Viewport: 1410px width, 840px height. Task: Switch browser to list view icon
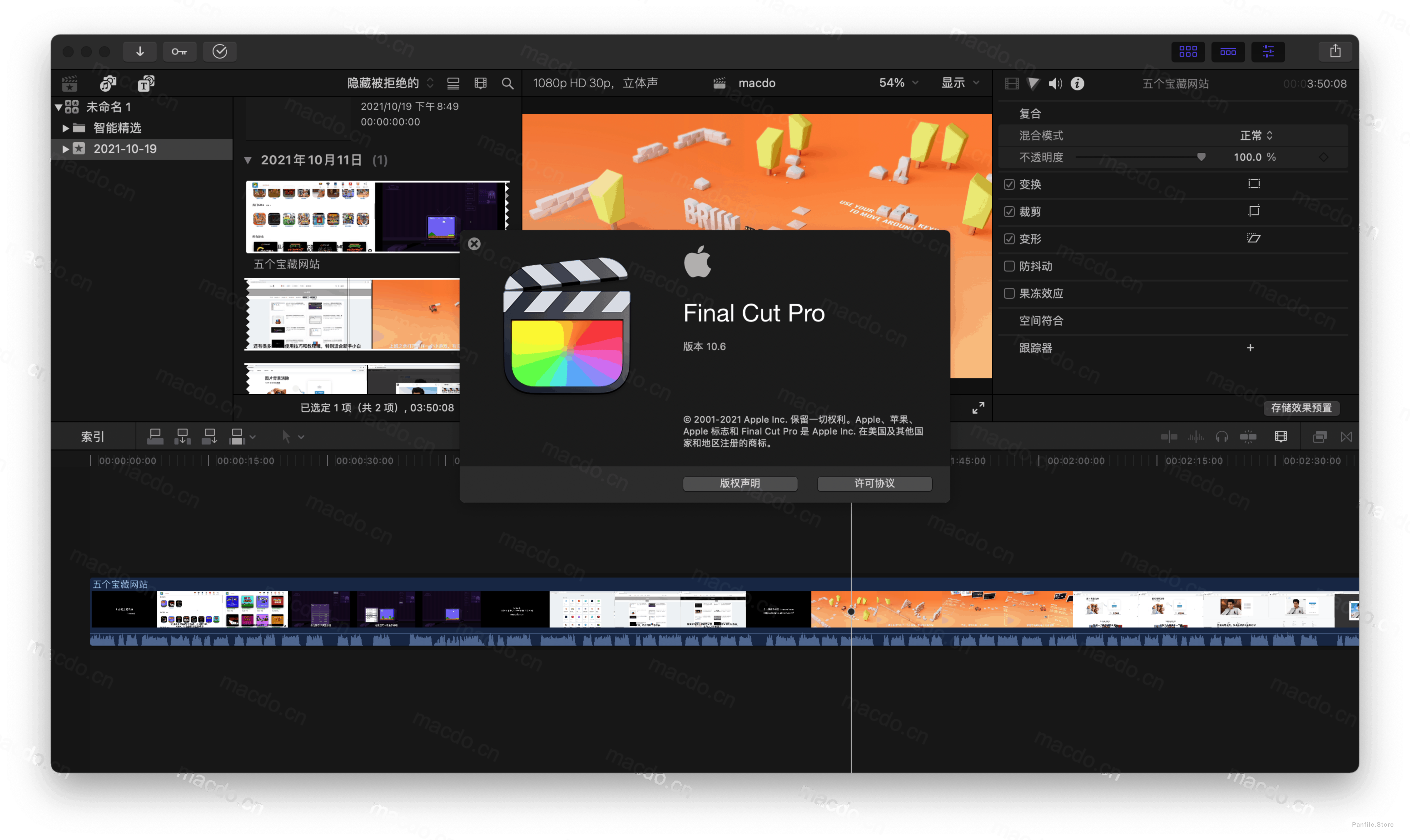[453, 84]
